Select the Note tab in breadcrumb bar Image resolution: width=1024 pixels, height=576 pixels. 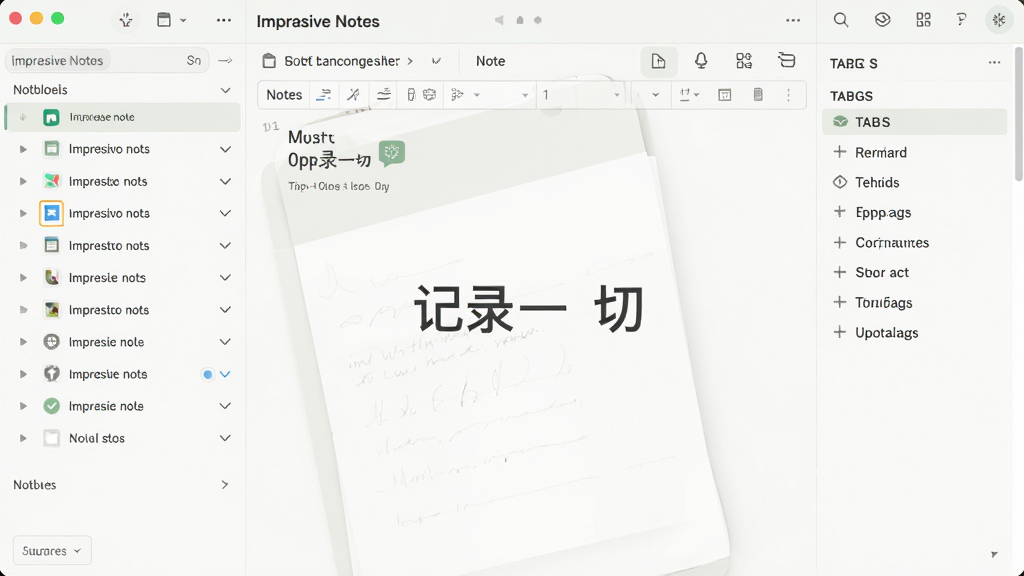(490, 61)
